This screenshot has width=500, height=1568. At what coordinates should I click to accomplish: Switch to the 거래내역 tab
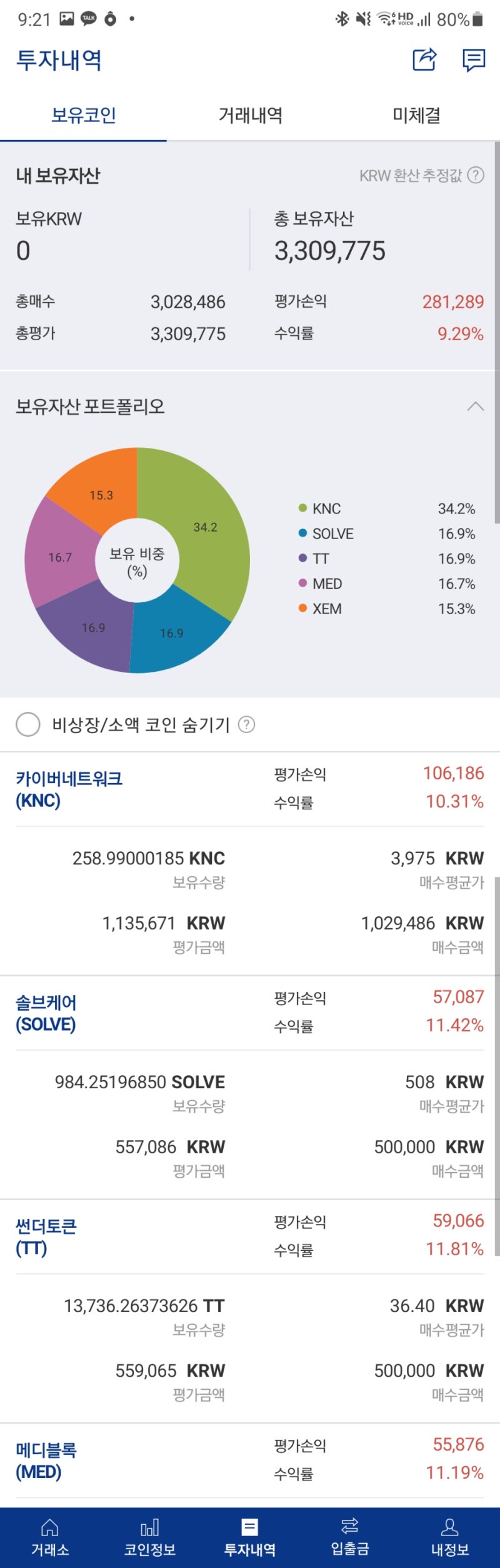pos(251,116)
